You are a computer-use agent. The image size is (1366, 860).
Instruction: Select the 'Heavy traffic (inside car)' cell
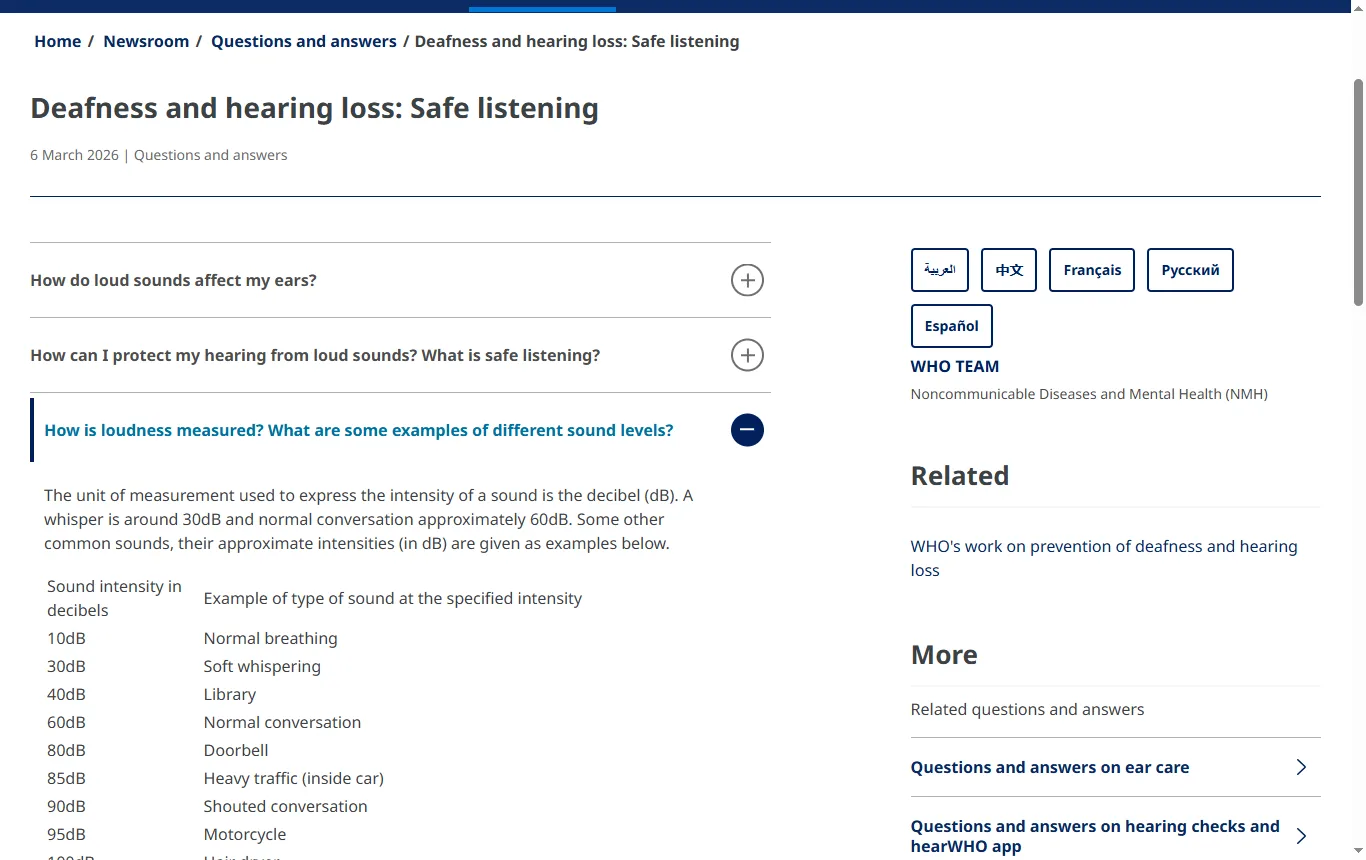point(294,778)
